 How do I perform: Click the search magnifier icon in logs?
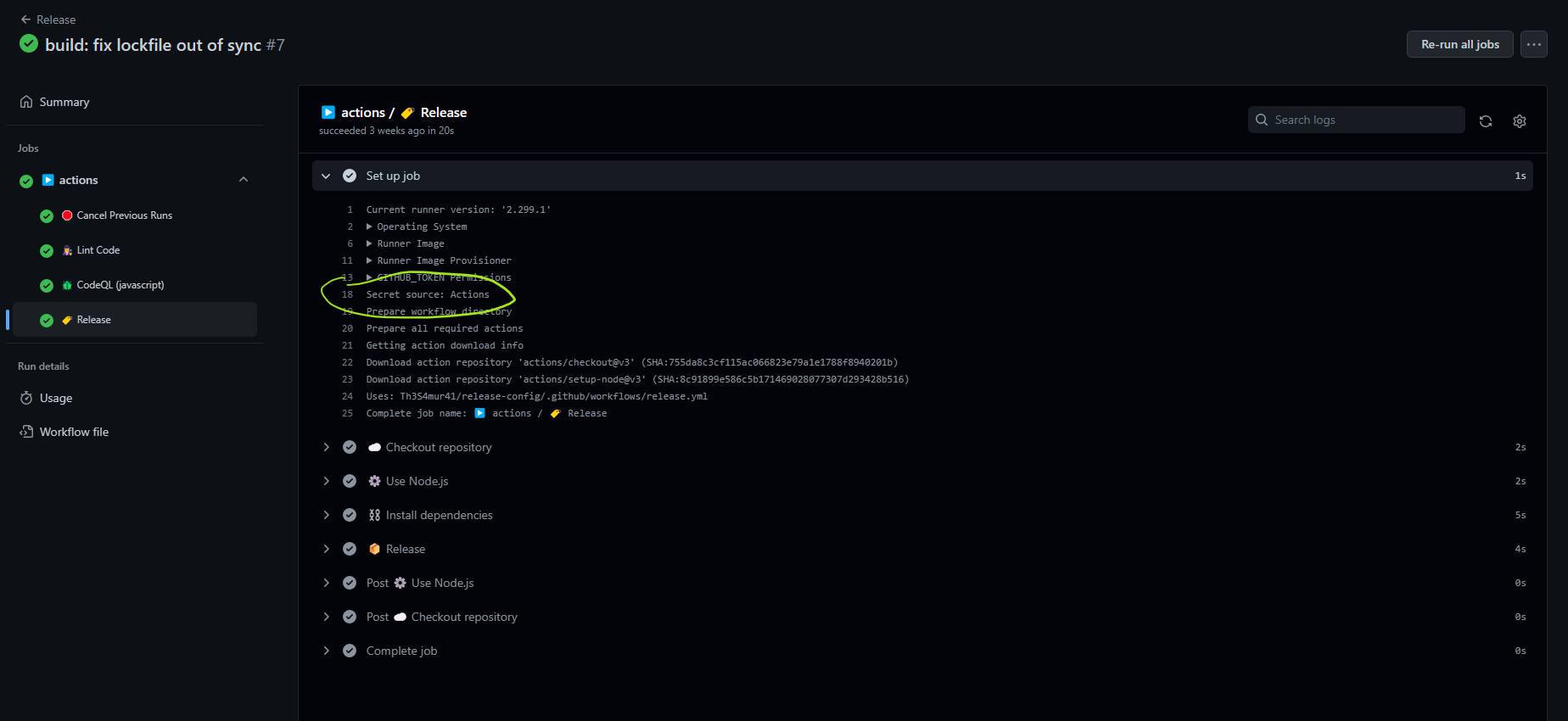[x=1262, y=120]
